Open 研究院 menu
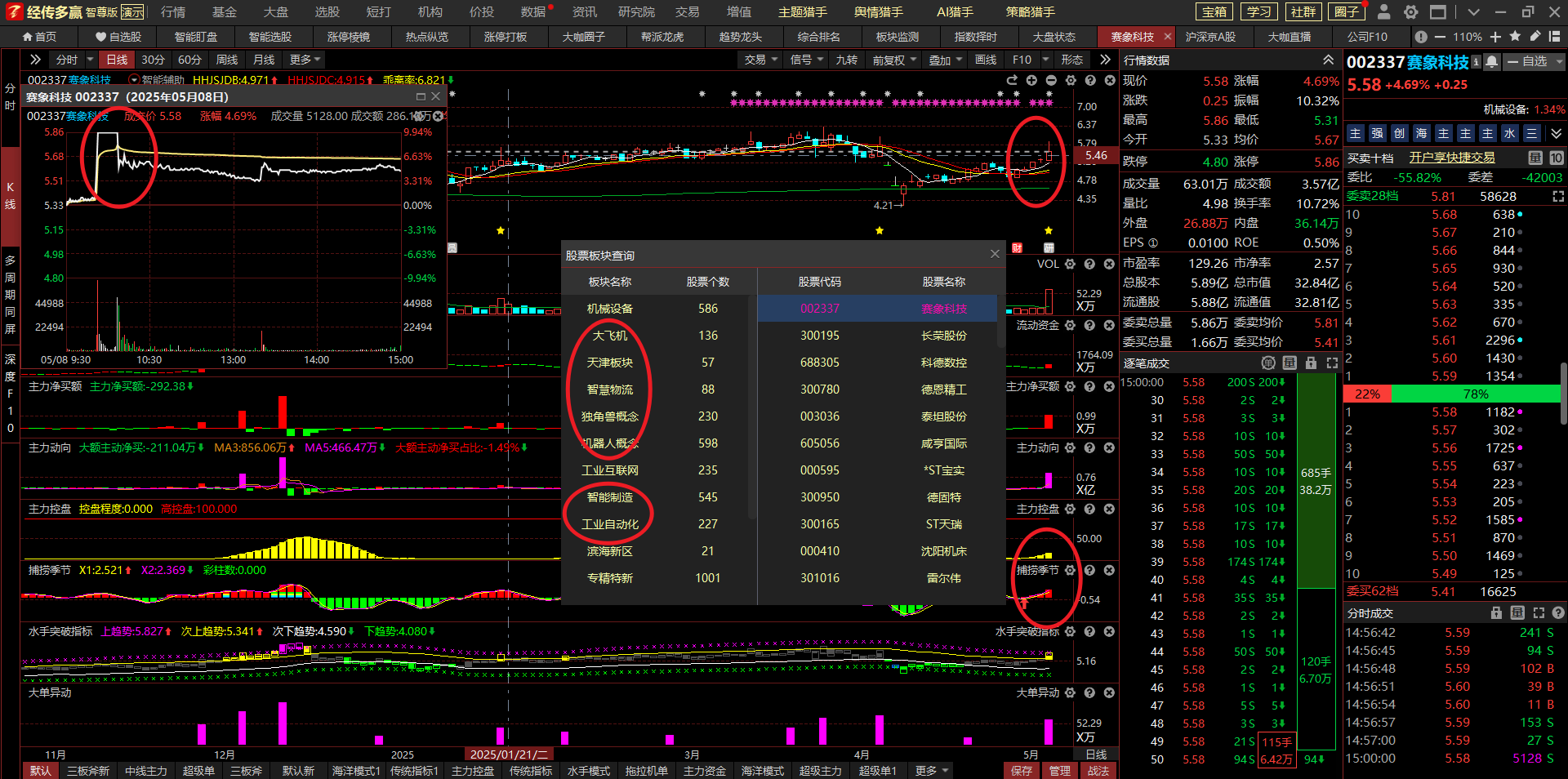The image size is (1568, 779). click(636, 12)
